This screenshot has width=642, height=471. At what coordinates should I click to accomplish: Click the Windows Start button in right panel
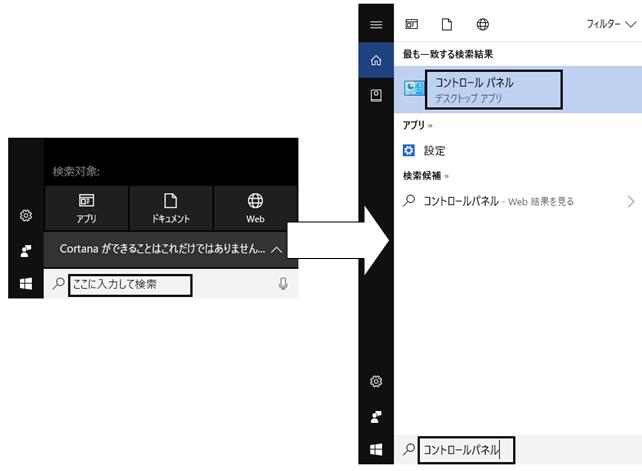click(x=376, y=449)
